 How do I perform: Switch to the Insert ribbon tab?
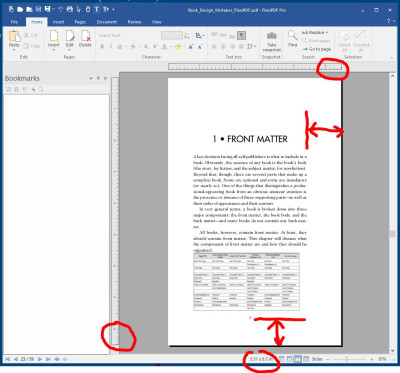(58, 22)
